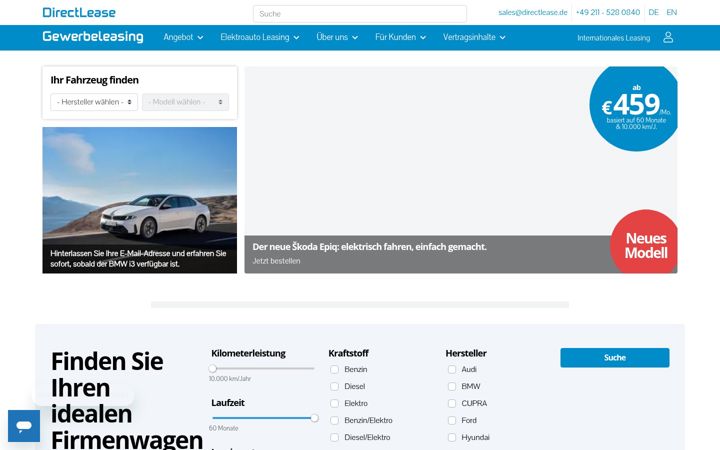Image resolution: width=720 pixels, height=450 pixels.
Task: Click the Laufzeit slider handle
Action: (x=314, y=418)
